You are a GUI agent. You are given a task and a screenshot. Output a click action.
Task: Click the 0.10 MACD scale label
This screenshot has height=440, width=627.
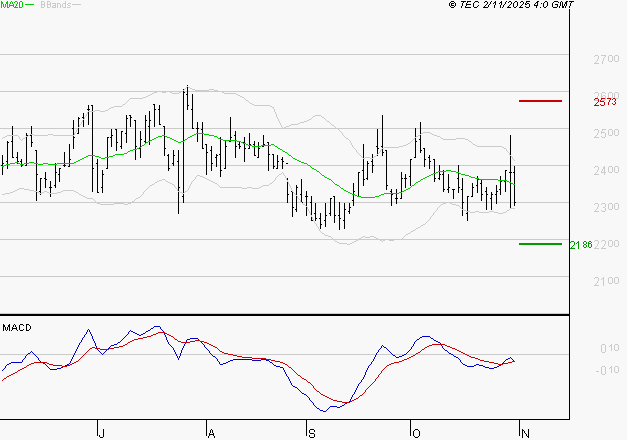tap(610, 348)
